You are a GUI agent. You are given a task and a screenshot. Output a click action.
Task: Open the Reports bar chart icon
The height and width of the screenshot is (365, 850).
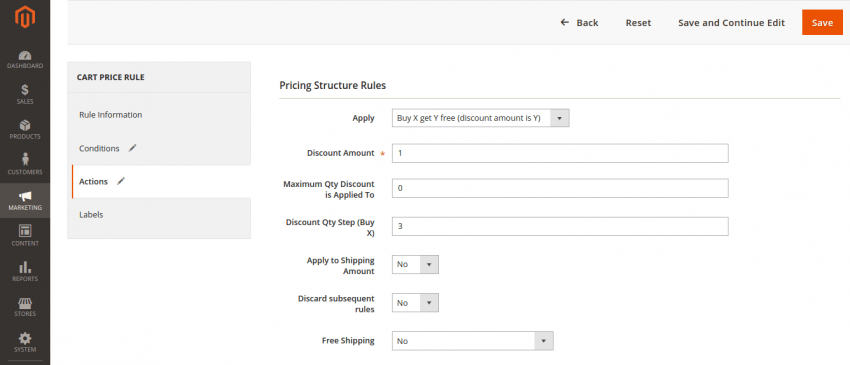25,266
